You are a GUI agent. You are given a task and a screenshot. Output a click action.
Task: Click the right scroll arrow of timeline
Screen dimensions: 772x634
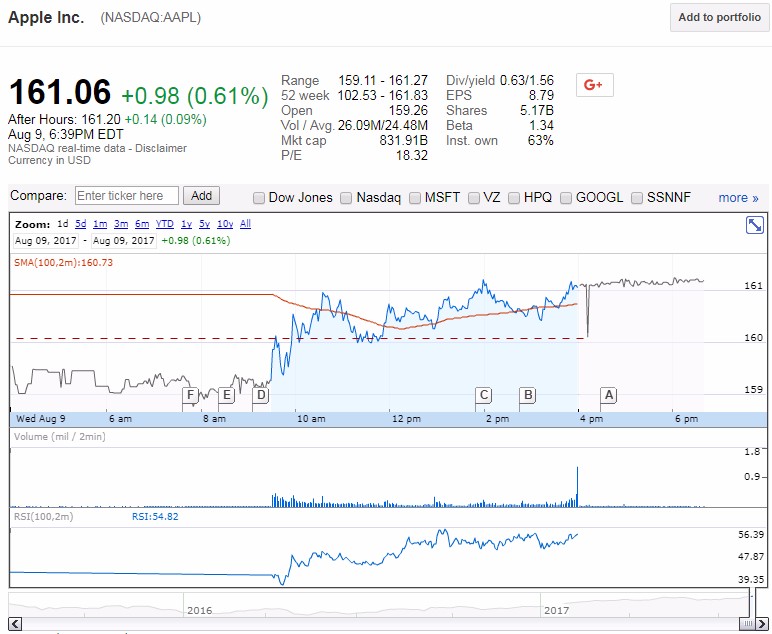coord(763,624)
